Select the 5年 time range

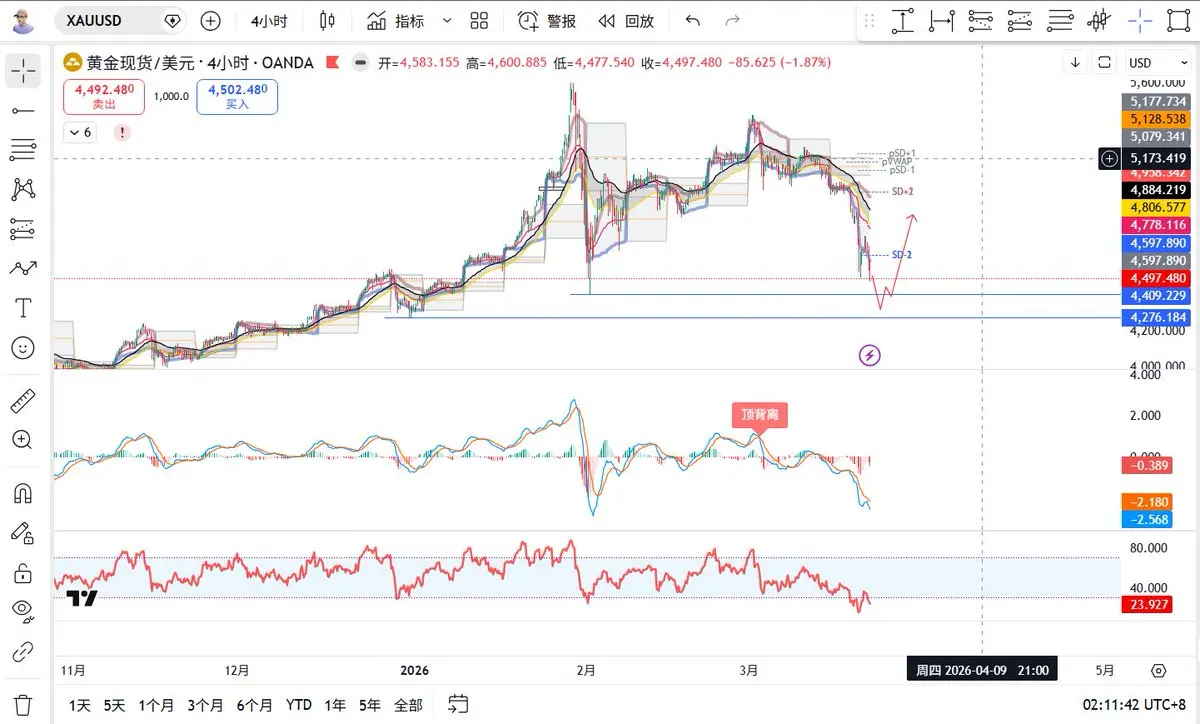pyautogui.click(x=370, y=705)
